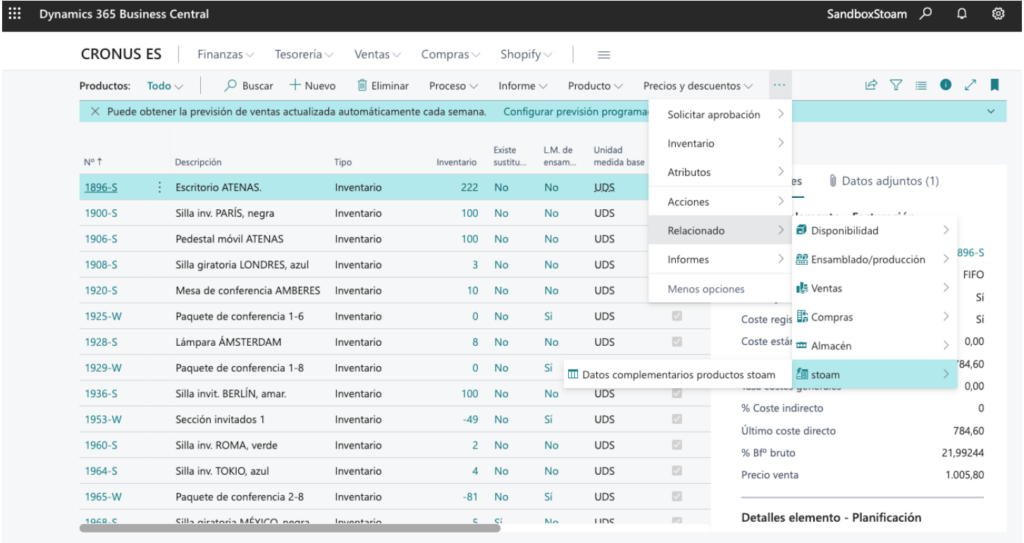Image resolution: width=1024 pixels, height=543 pixels.
Task: Expand the page with the arrows icon
Action: coord(970,85)
